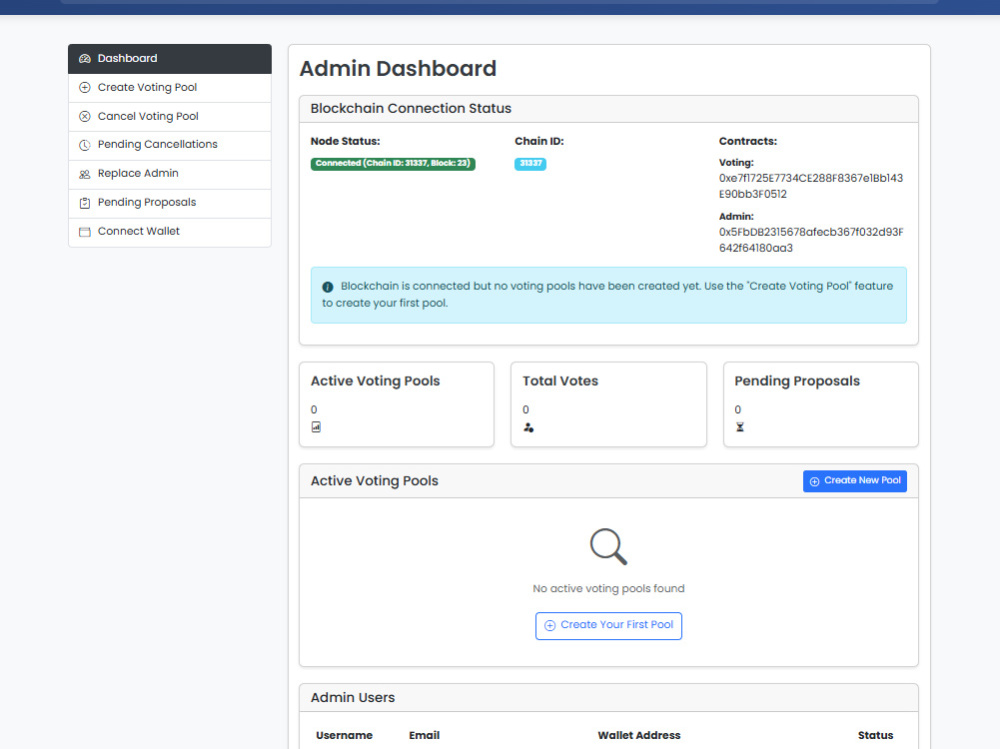Click the Admin contract address 0x5FbDB231…
Image resolution: width=1000 pixels, height=749 pixels.
pyautogui.click(x=811, y=240)
